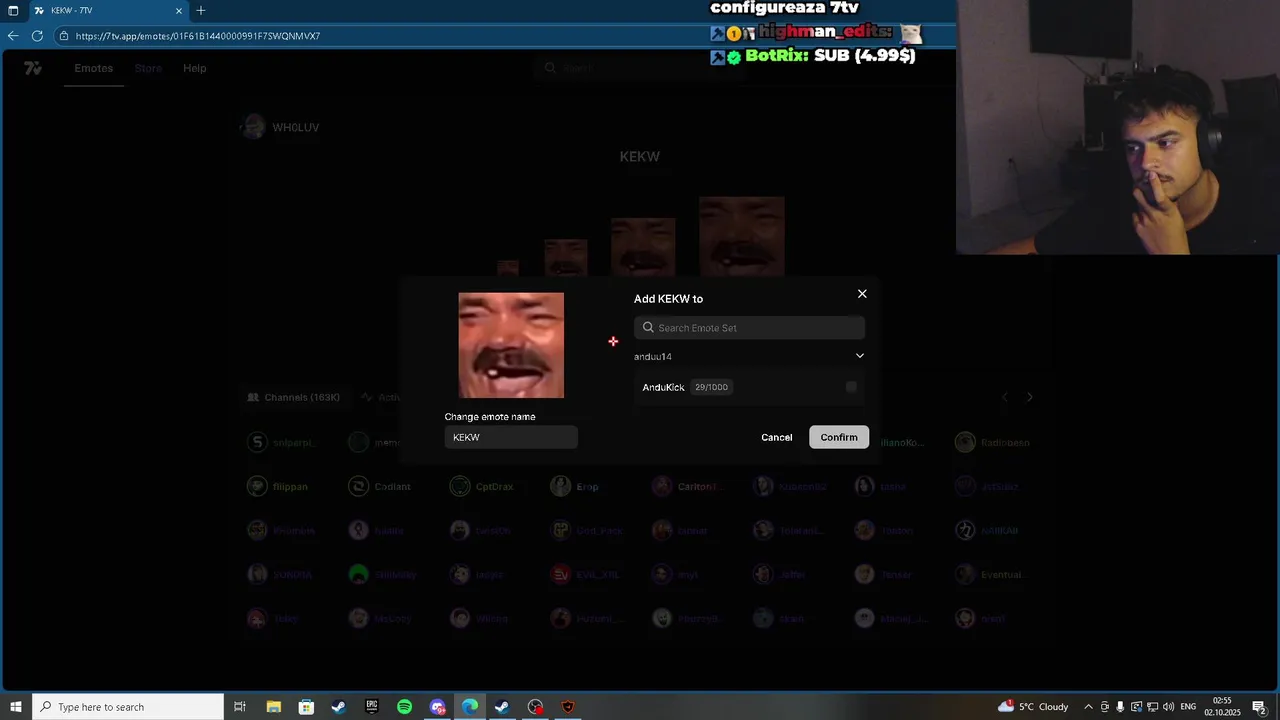1280x720 pixels.
Task: Open the Store nav item
Action: point(148,68)
